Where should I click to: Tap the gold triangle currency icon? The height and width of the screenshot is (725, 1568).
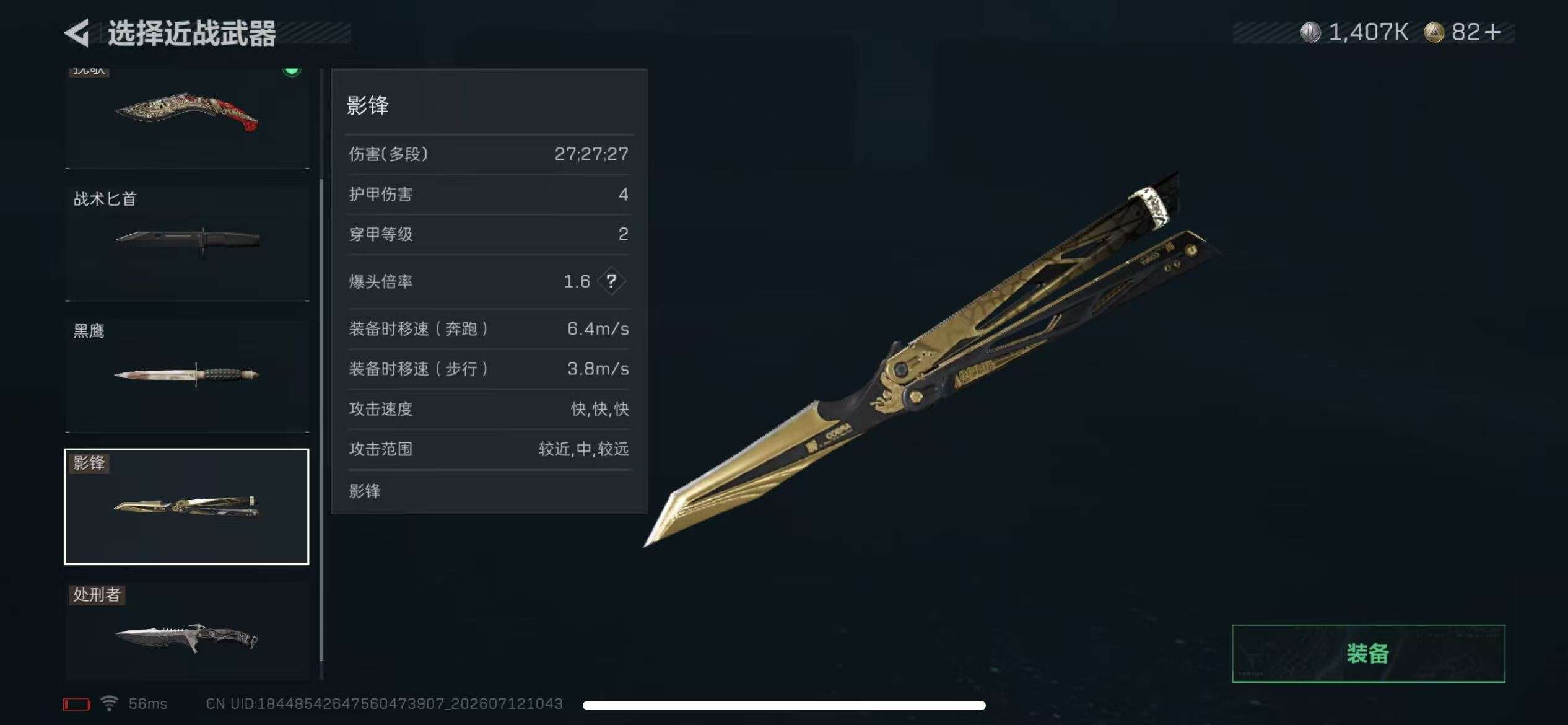(x=1434, y=32)
